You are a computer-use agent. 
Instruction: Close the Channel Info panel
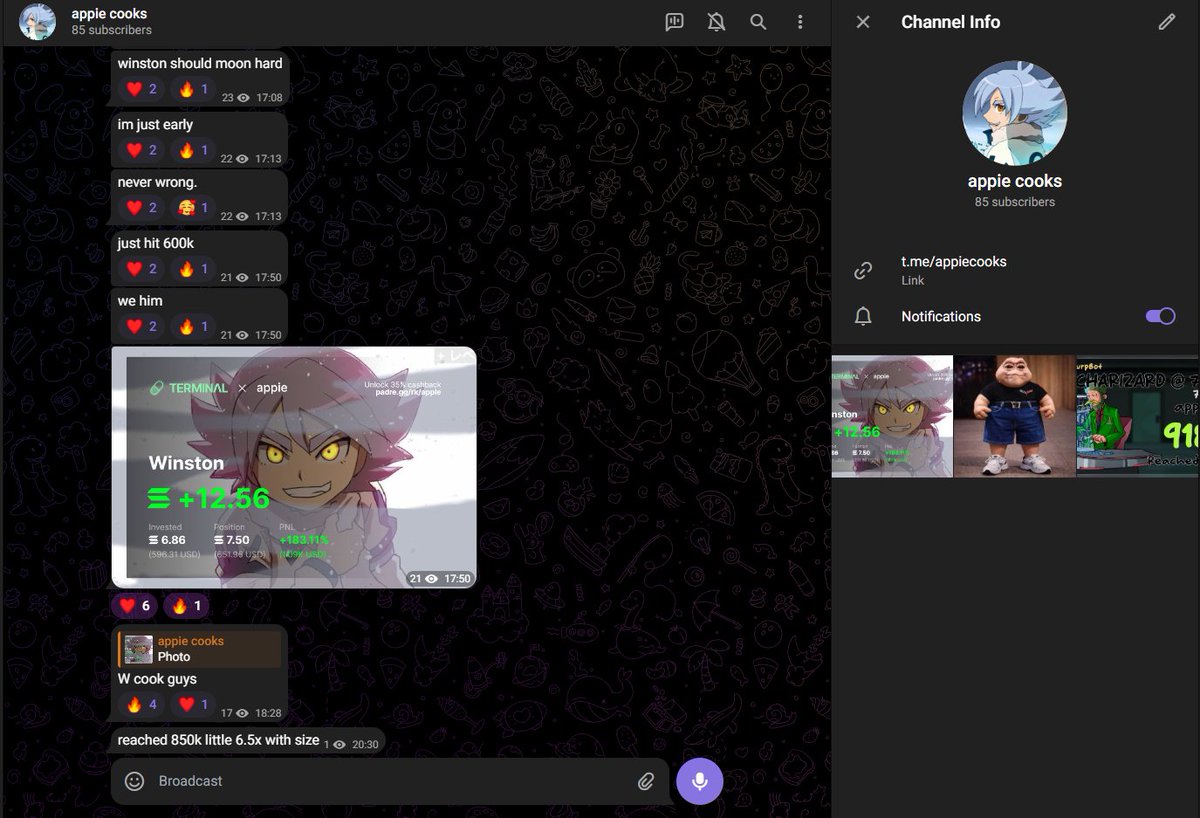(x=863, y=21)
